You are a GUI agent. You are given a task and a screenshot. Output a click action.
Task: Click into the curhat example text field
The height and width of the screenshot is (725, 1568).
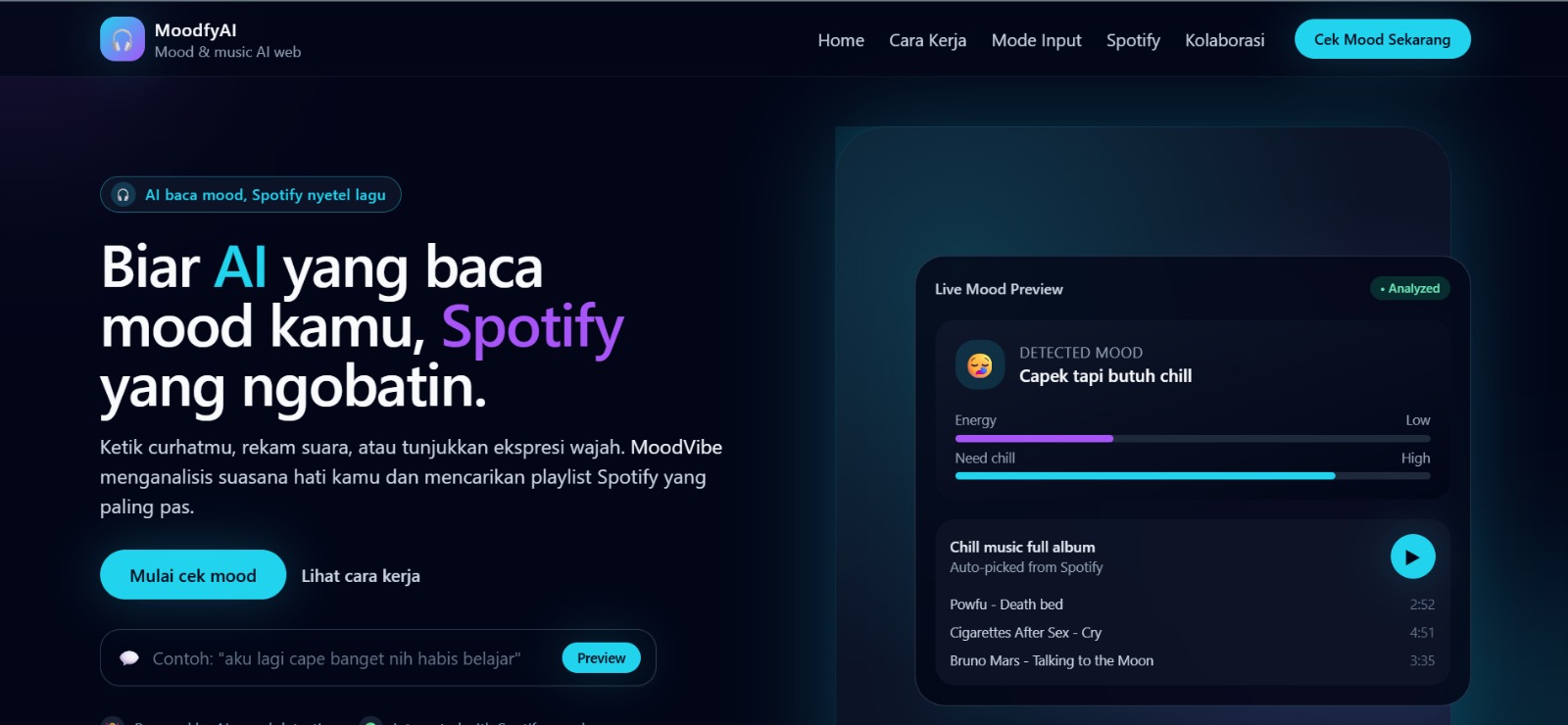(x=336, y=658)
